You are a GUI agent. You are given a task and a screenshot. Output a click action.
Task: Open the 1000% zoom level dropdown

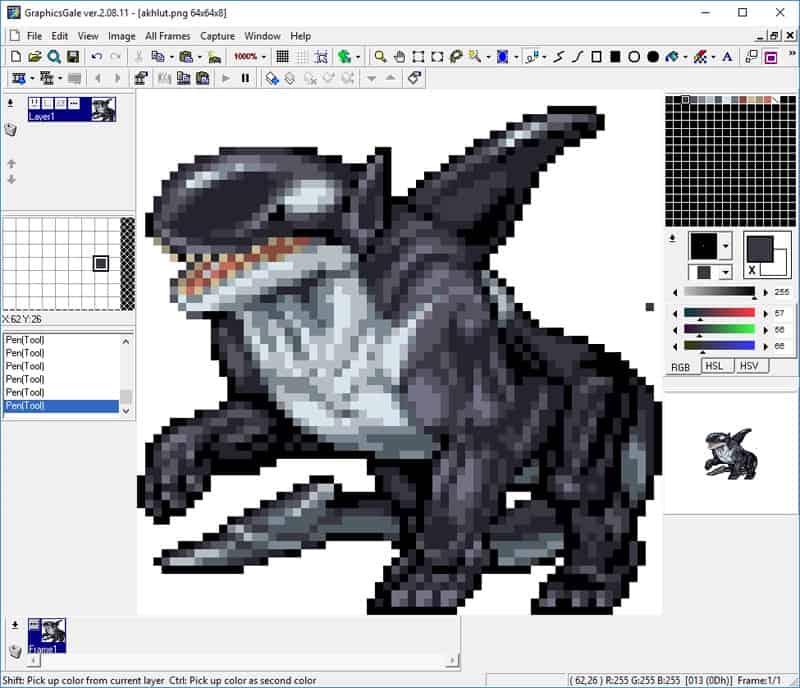coord(264,57)
